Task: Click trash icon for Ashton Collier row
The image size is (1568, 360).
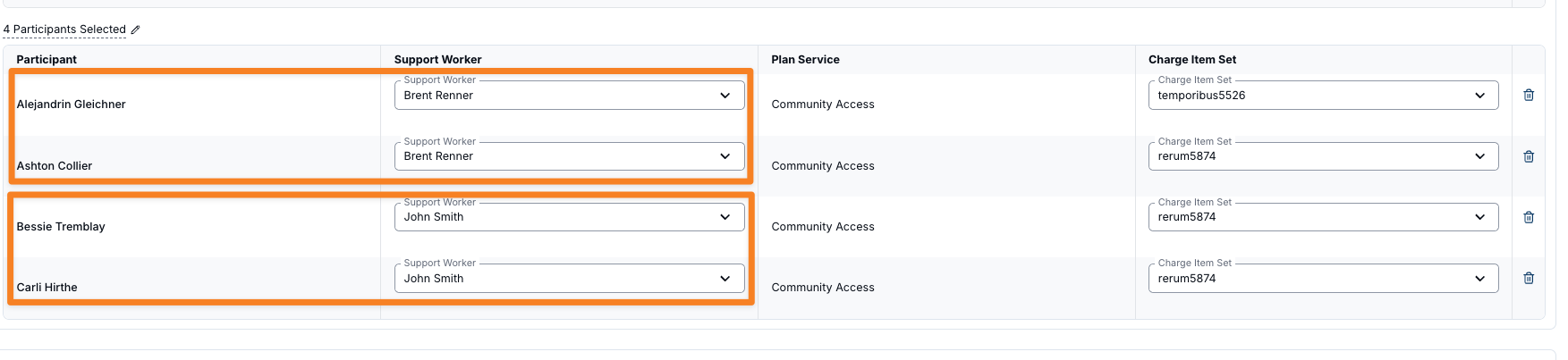Action: (x=1529, y=156)
